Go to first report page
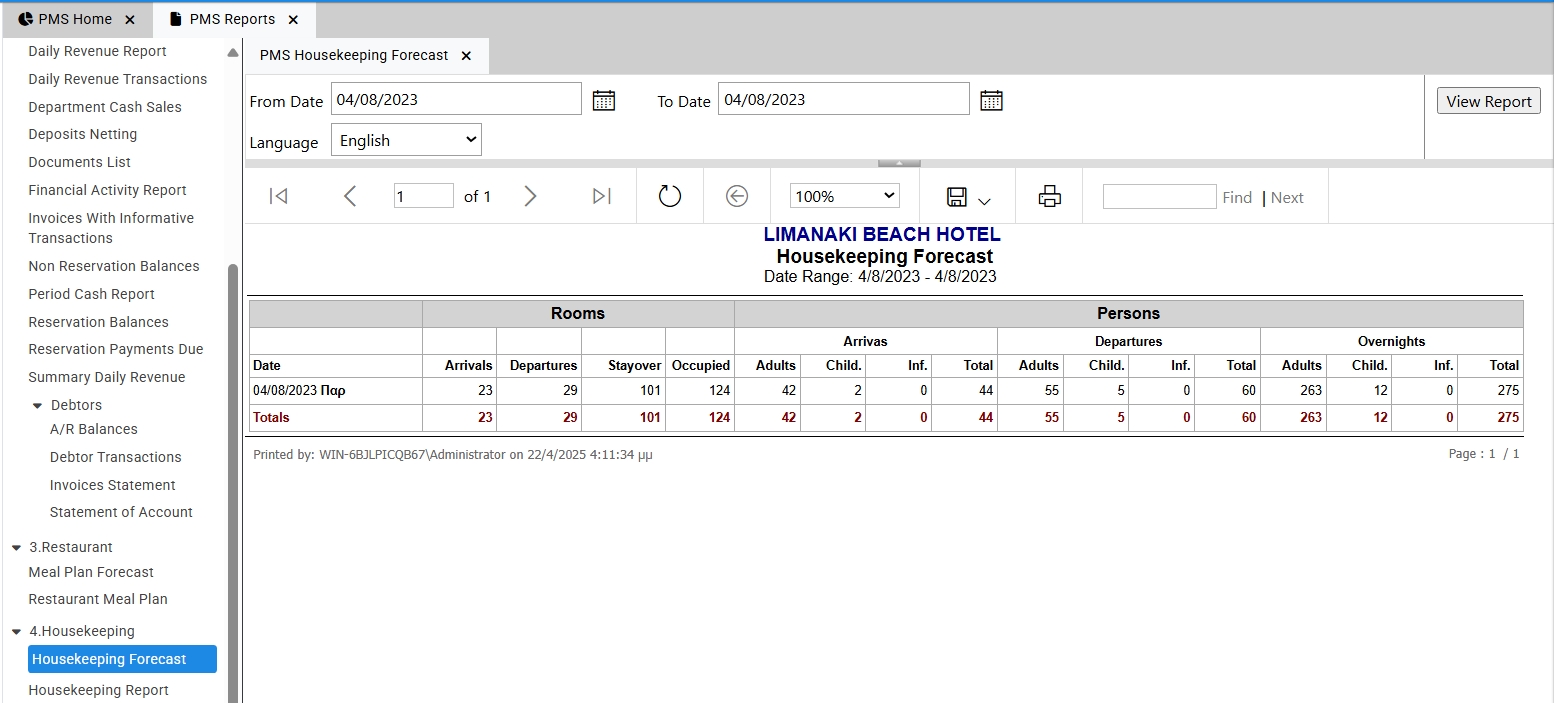The image size is (1554, 703). pos(279,196)
